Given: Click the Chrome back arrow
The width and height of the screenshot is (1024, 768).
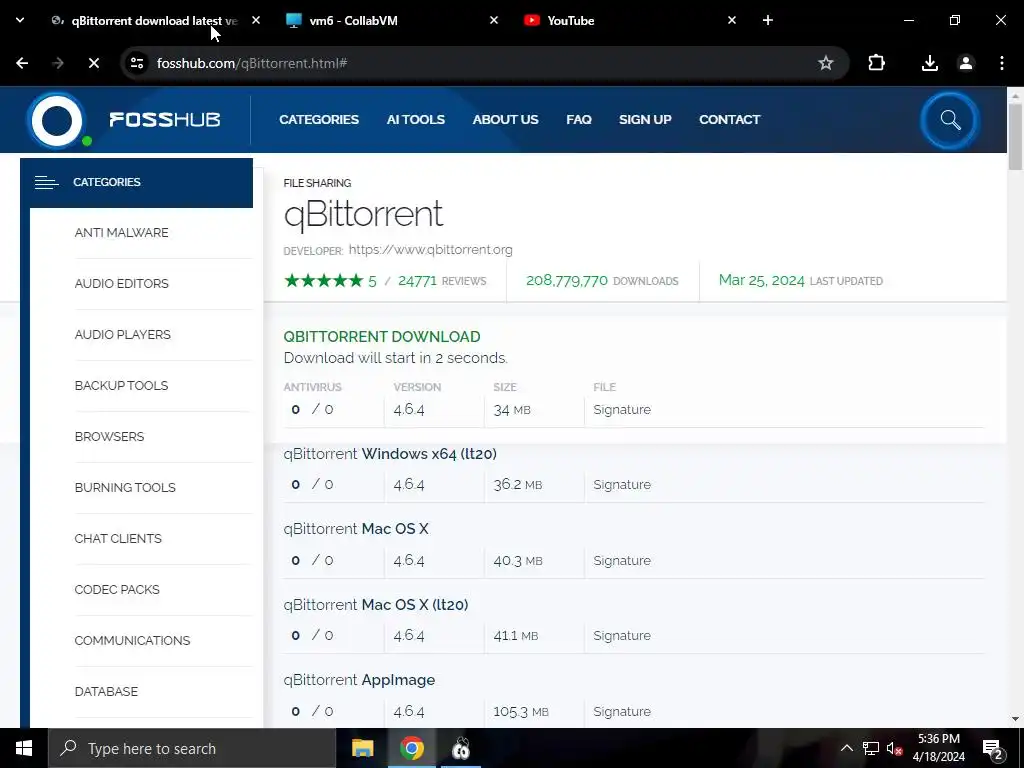Looking at the screenshot, I should (x=22, y=63).
